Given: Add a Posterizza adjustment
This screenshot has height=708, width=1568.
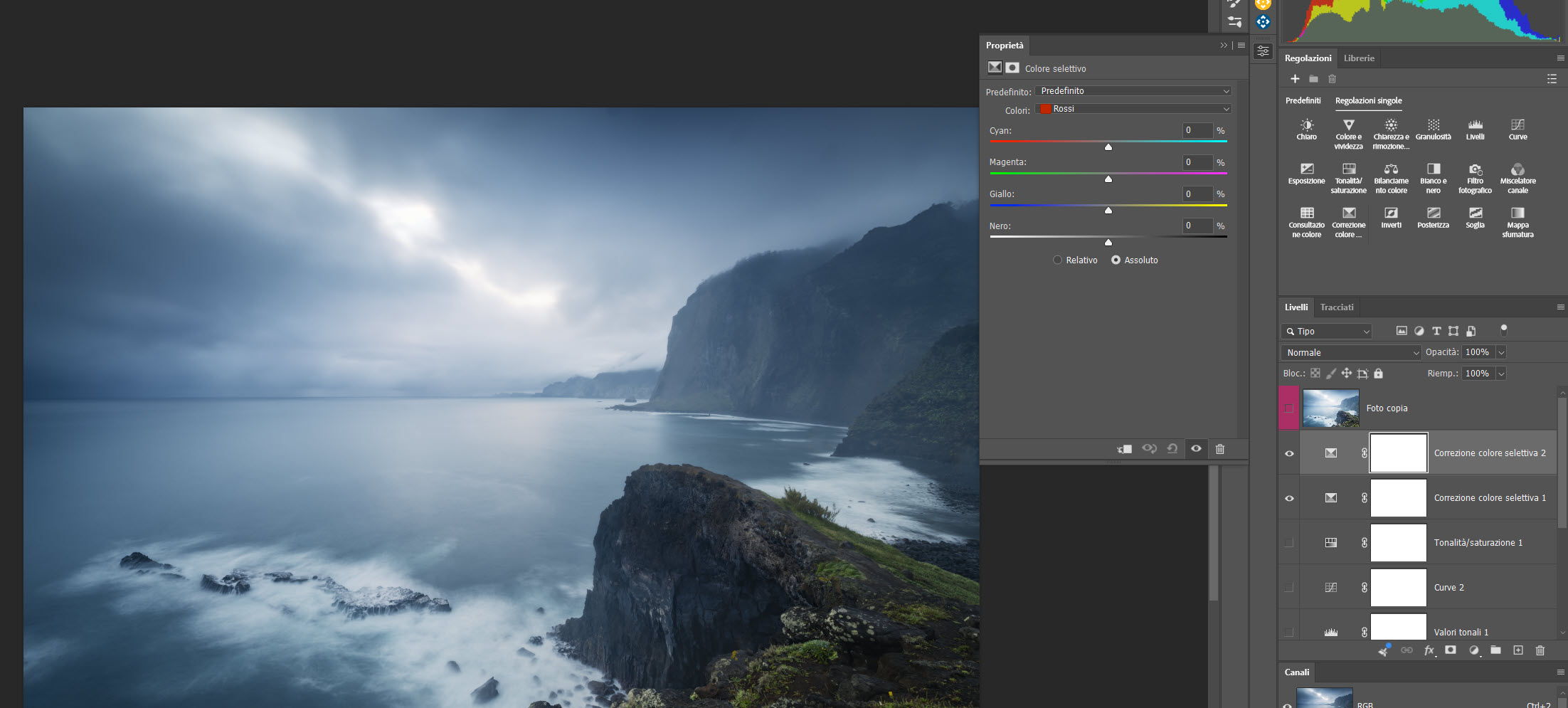Looking at the screenshot, I should click(x=1433, y=218).
